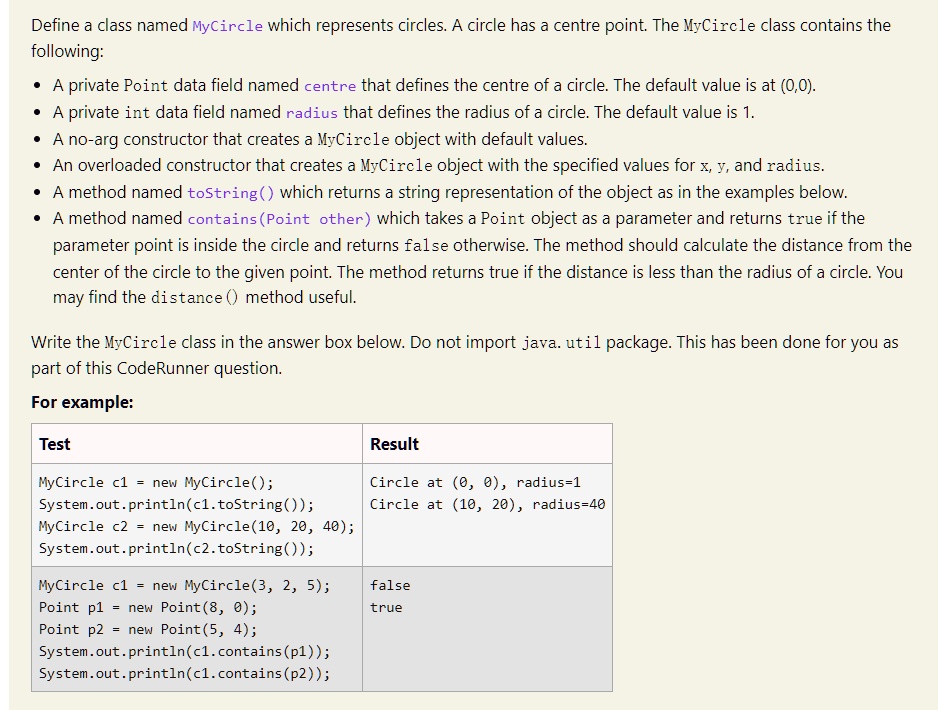Image resolution: width=938 pixels, height=710 pixels.
Task: Click the 'true' result output
Action: [x=386, y=608]
